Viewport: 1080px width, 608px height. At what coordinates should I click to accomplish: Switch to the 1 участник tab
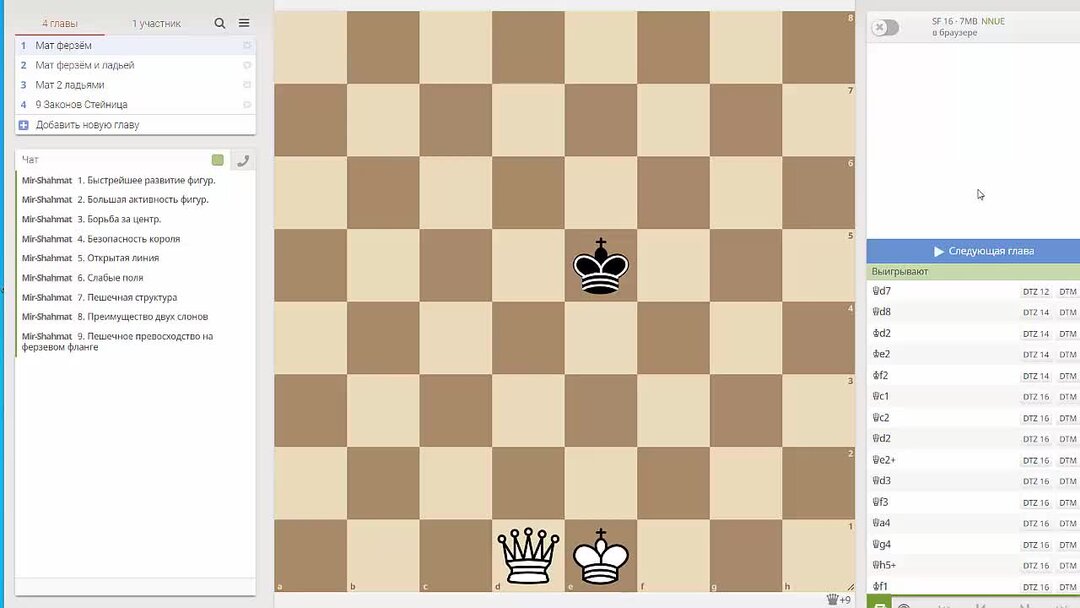(x=156, y=23)
